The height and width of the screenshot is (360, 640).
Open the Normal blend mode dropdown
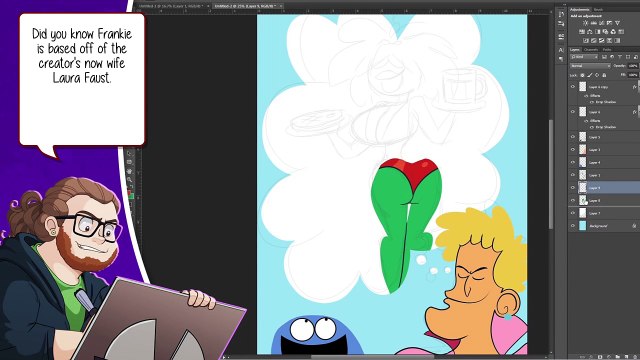pyautogui.click(x=591, y=66)
